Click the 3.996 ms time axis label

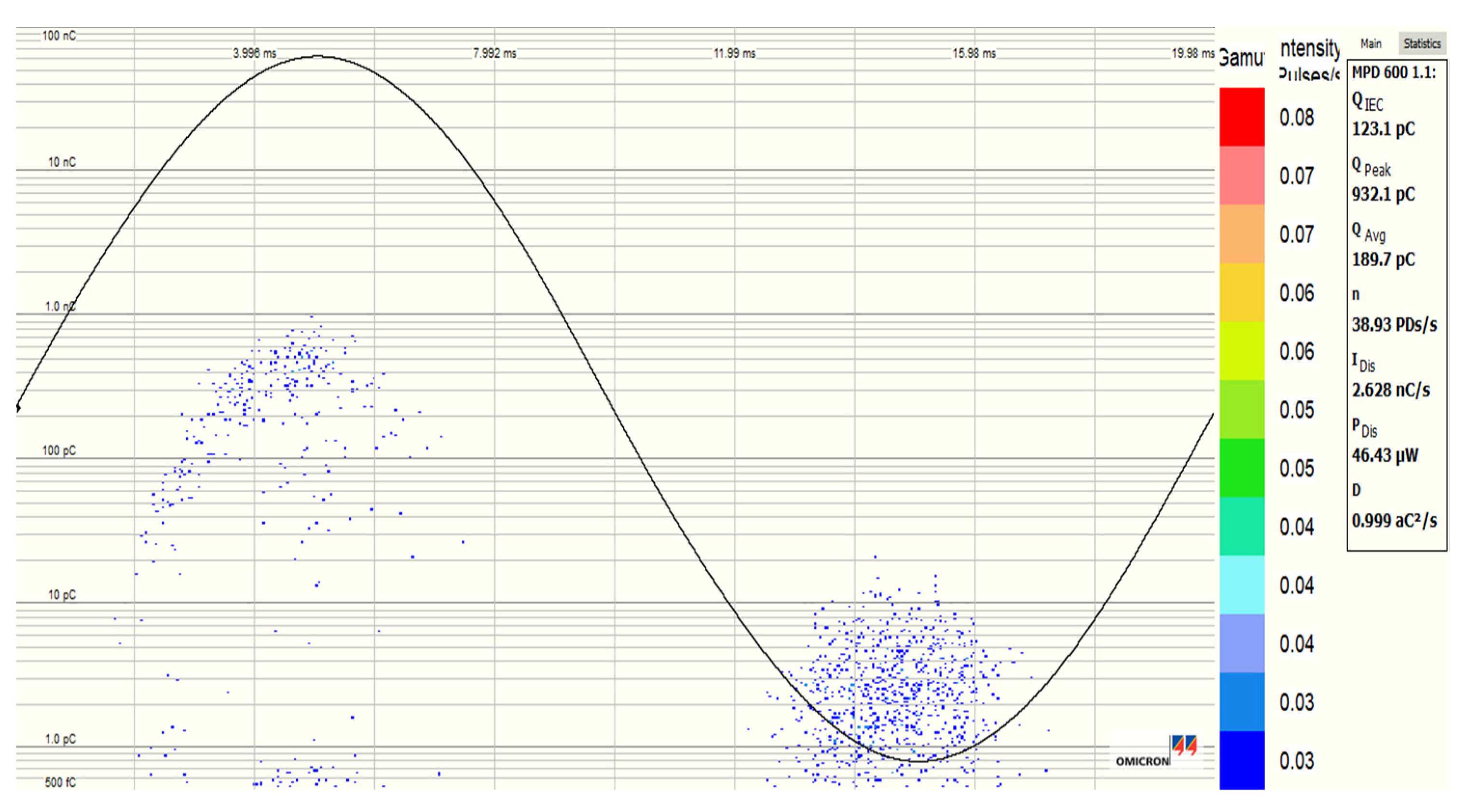pos(254,54)
